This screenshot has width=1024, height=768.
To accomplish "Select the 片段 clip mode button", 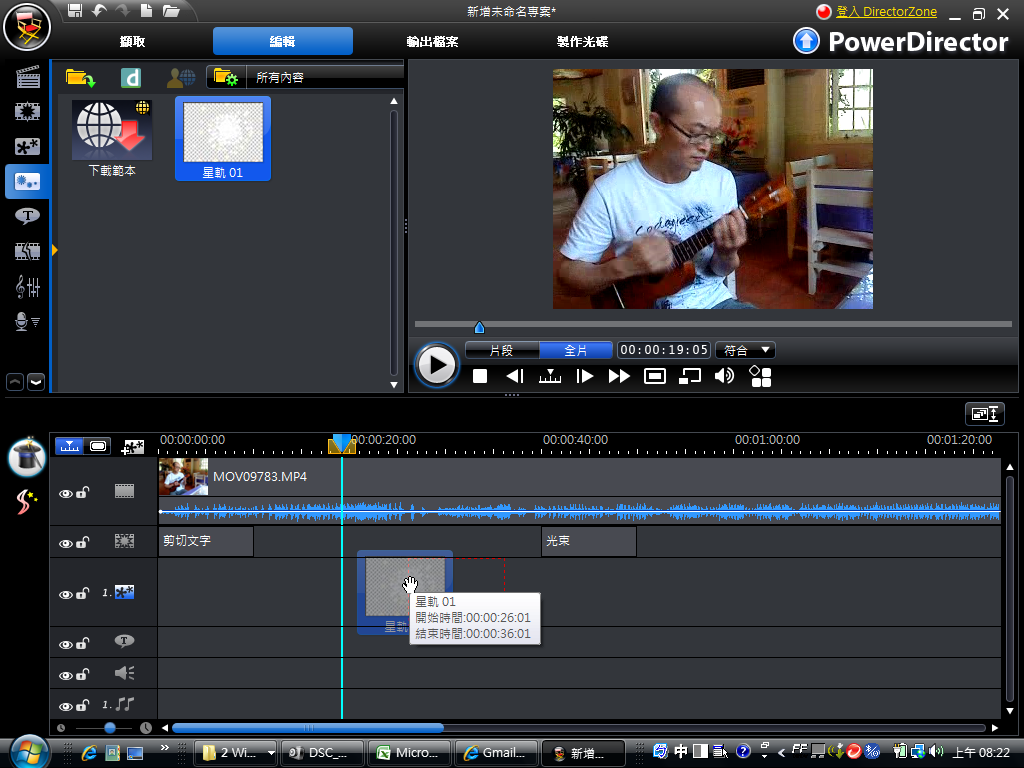I will click(501, 350).
